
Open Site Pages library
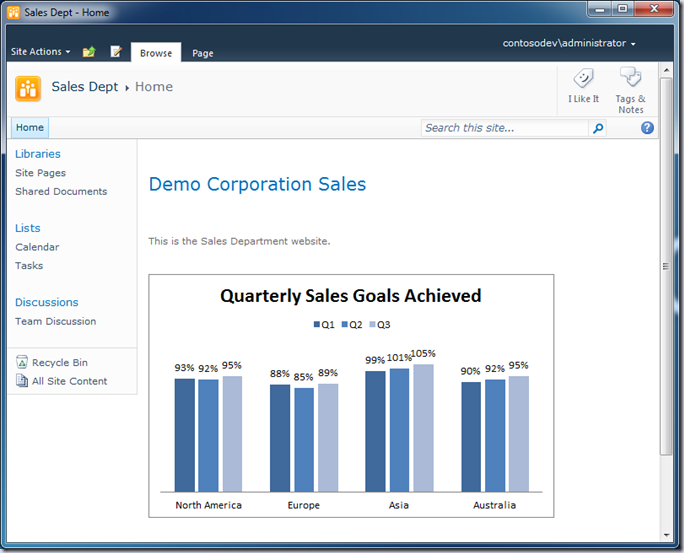(x=41, y=173)
